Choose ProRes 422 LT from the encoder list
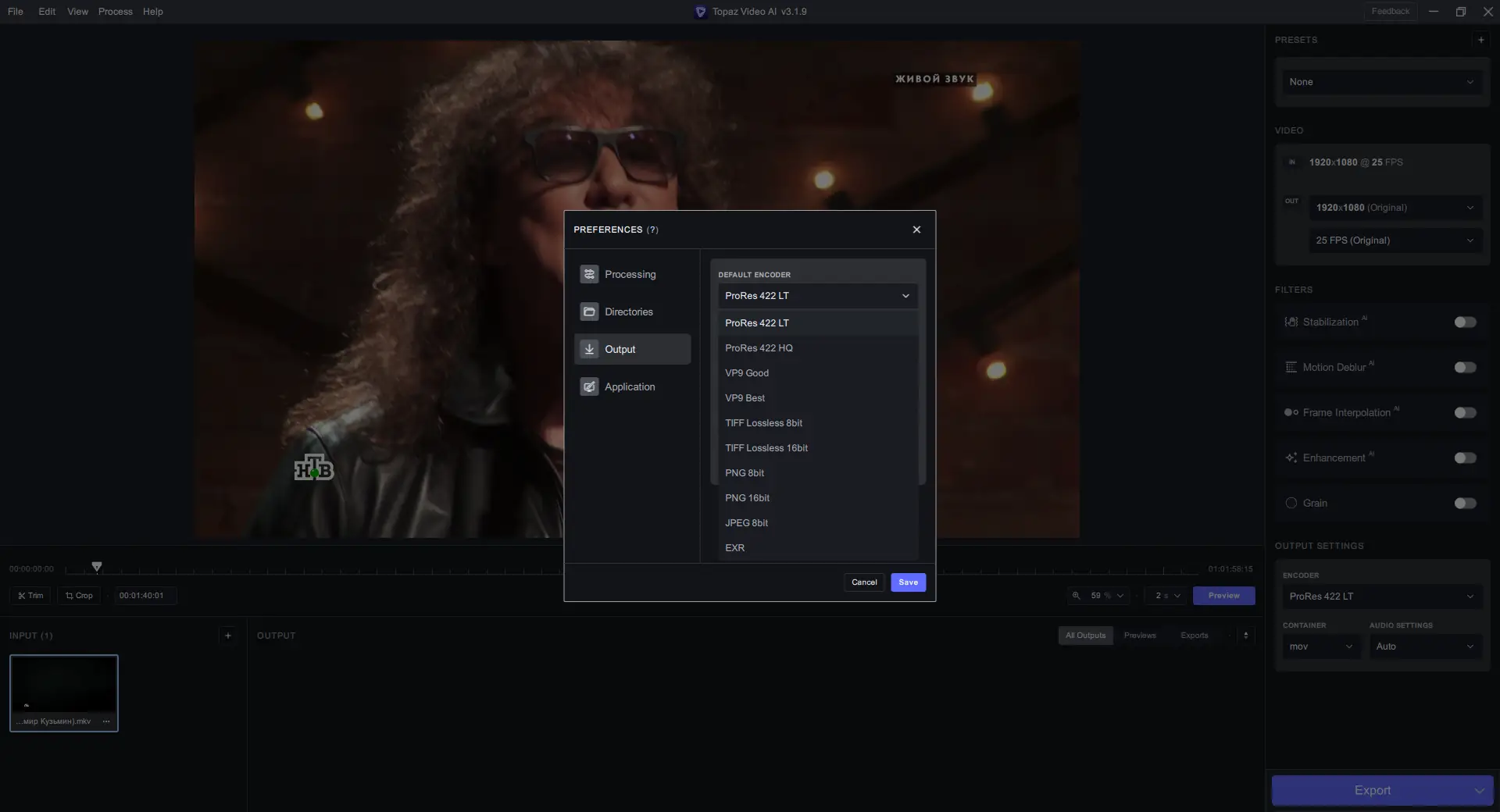 818,323
